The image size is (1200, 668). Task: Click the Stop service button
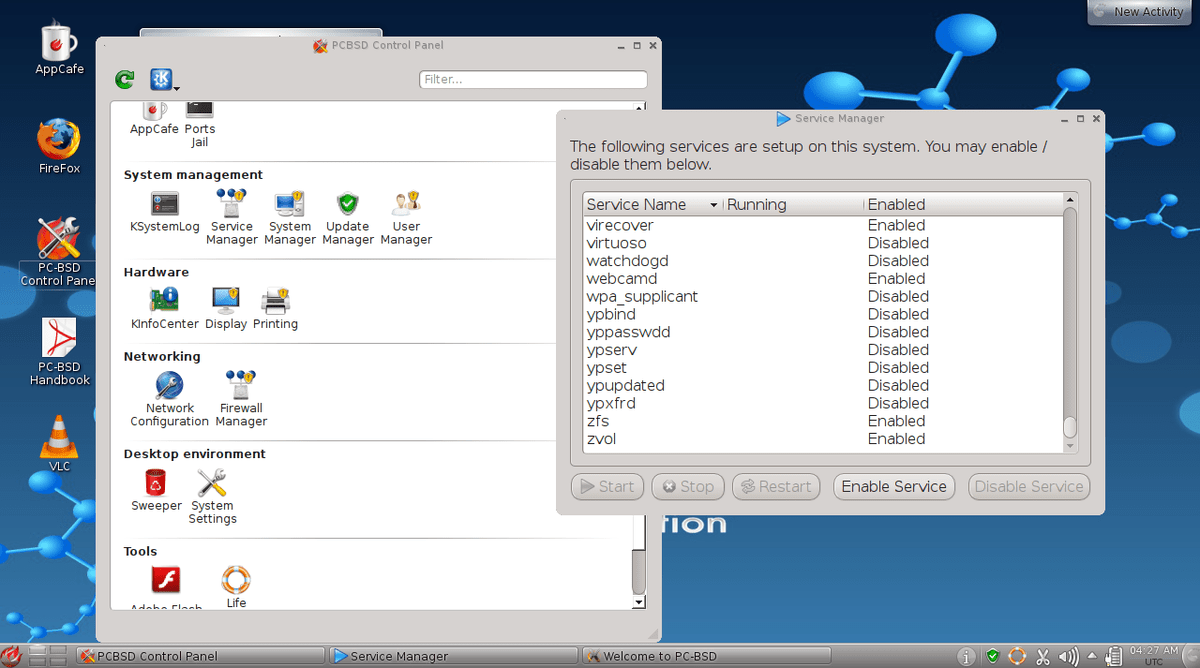tap(687, 486)
